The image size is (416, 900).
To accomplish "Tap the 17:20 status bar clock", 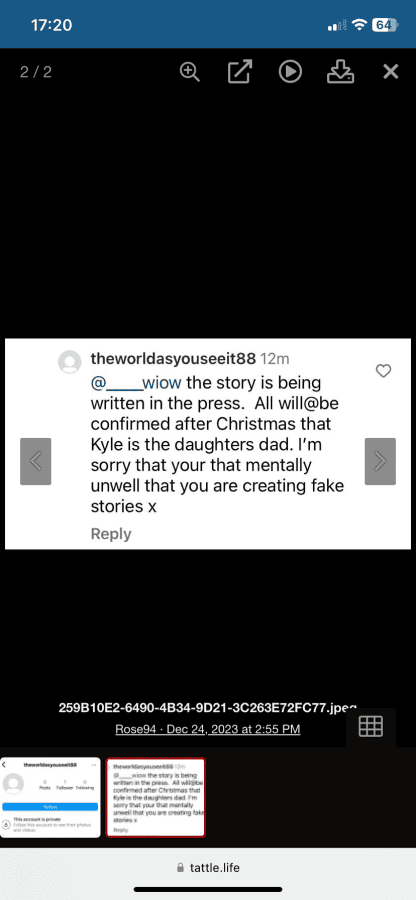I will click(x=51, y=25).
